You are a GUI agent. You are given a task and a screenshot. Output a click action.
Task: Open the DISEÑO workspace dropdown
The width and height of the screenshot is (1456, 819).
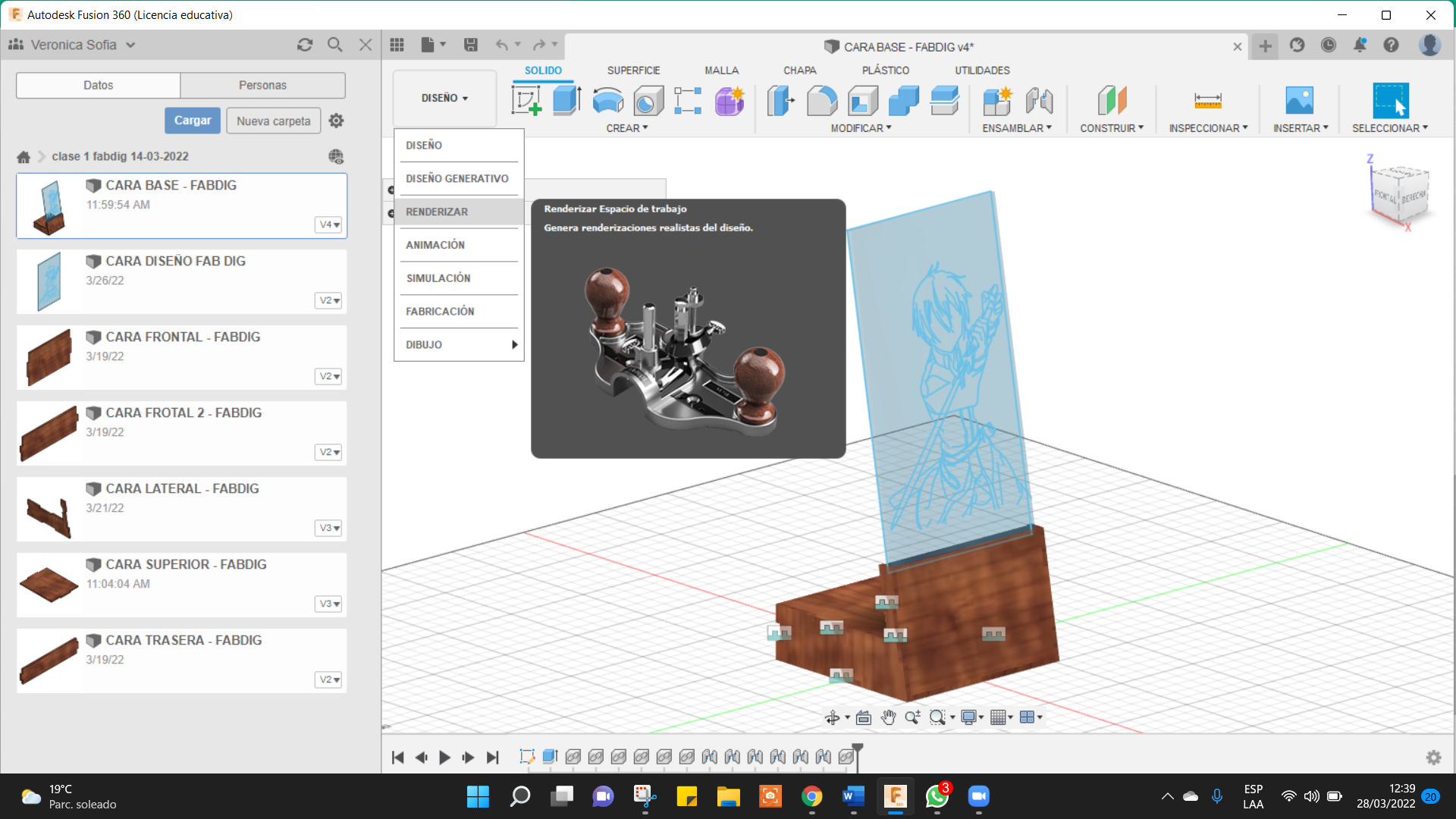click(x=444, y=98)
